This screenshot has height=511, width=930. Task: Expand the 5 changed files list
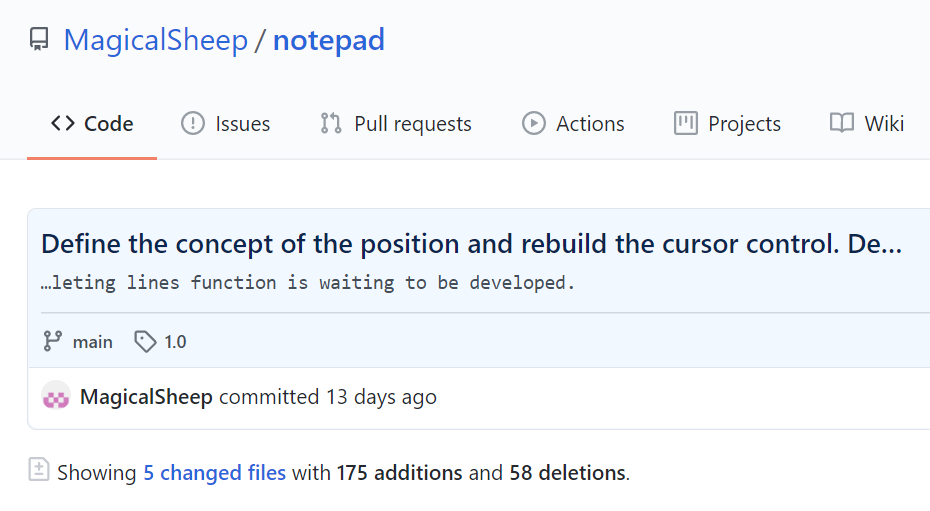pyautogui.click(x=215, y=472)
